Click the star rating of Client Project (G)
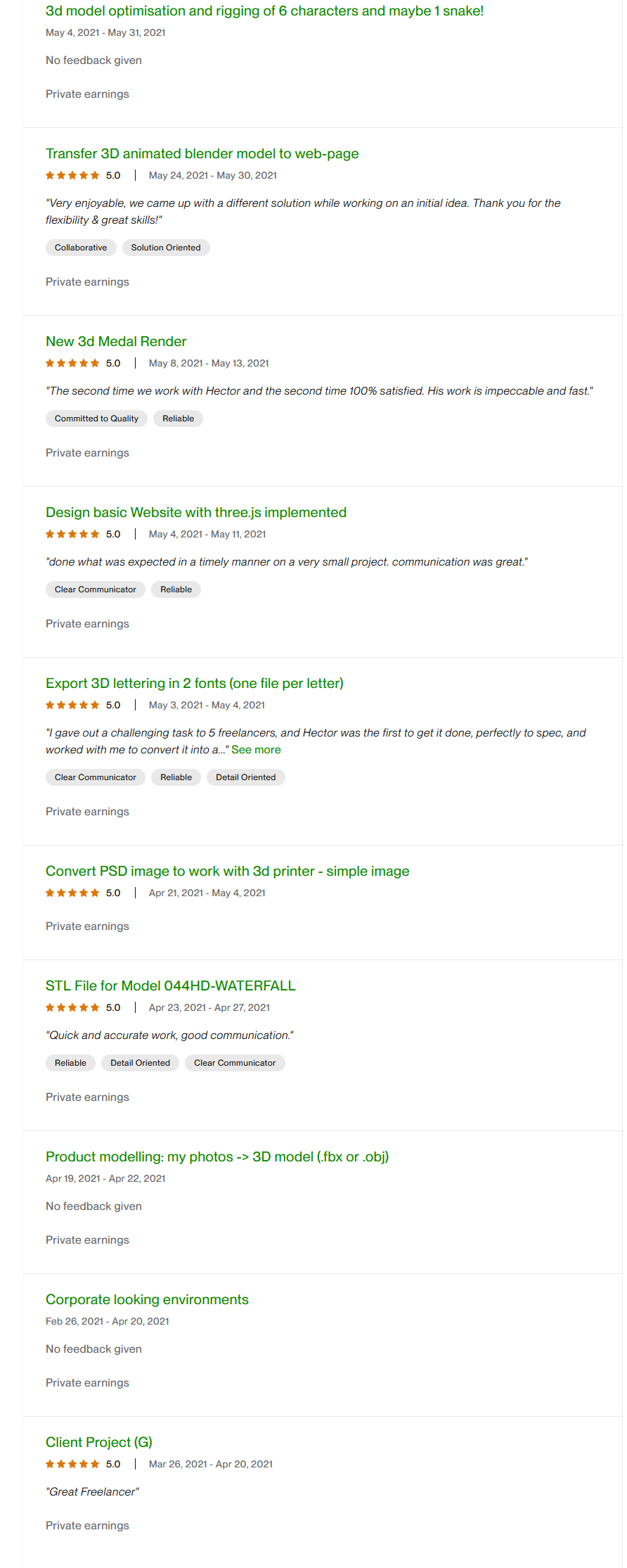The image size is (627, 1568). [72, 1465]
